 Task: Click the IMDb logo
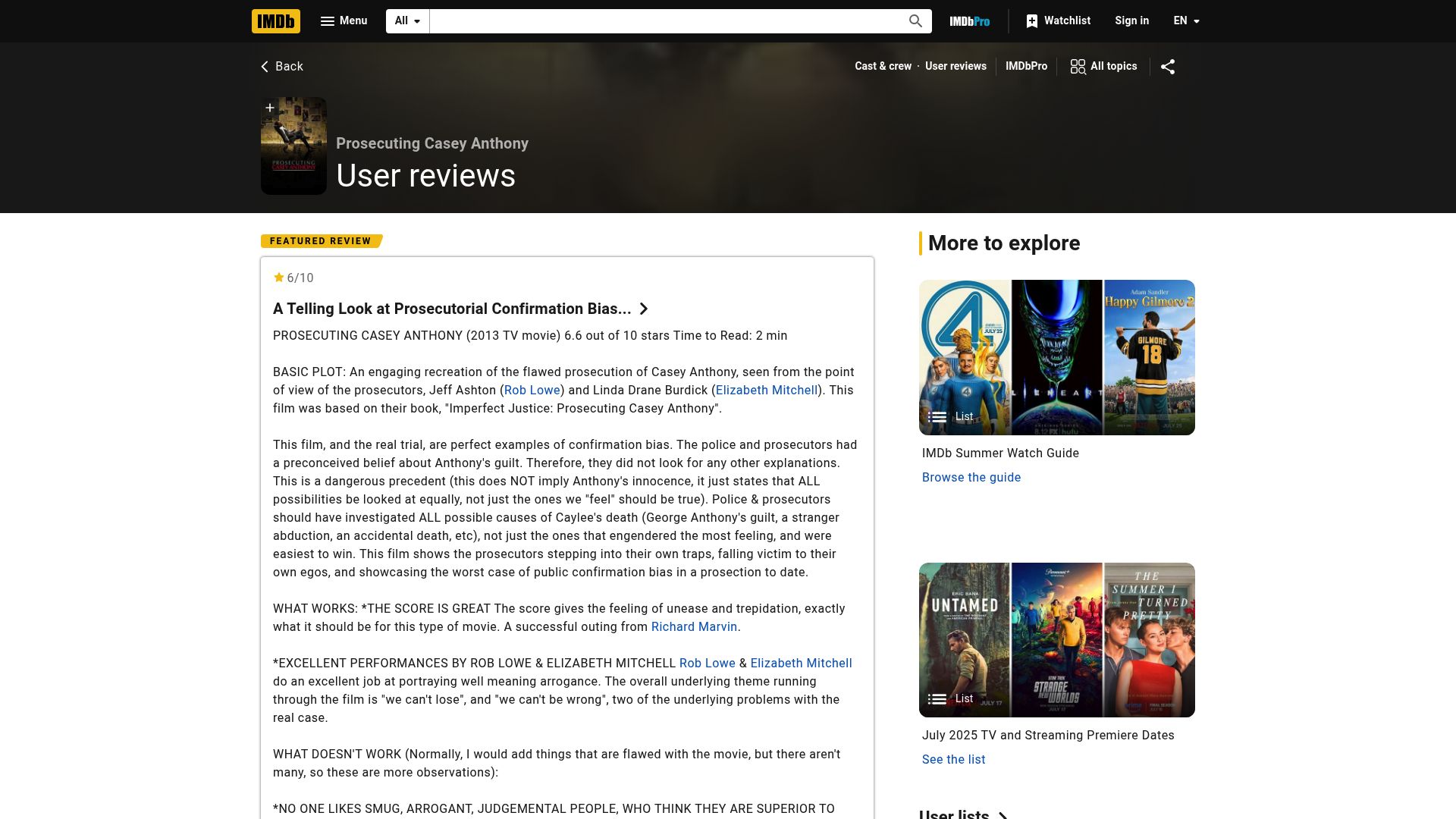[276, 21]
